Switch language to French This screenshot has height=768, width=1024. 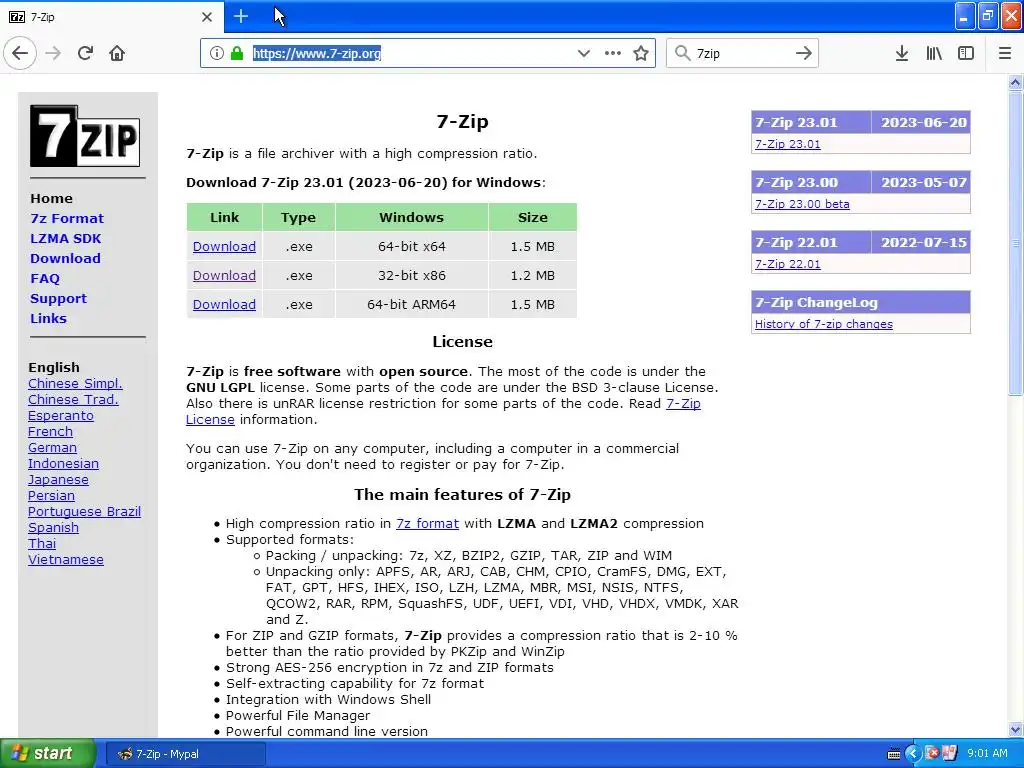(50, 432)
